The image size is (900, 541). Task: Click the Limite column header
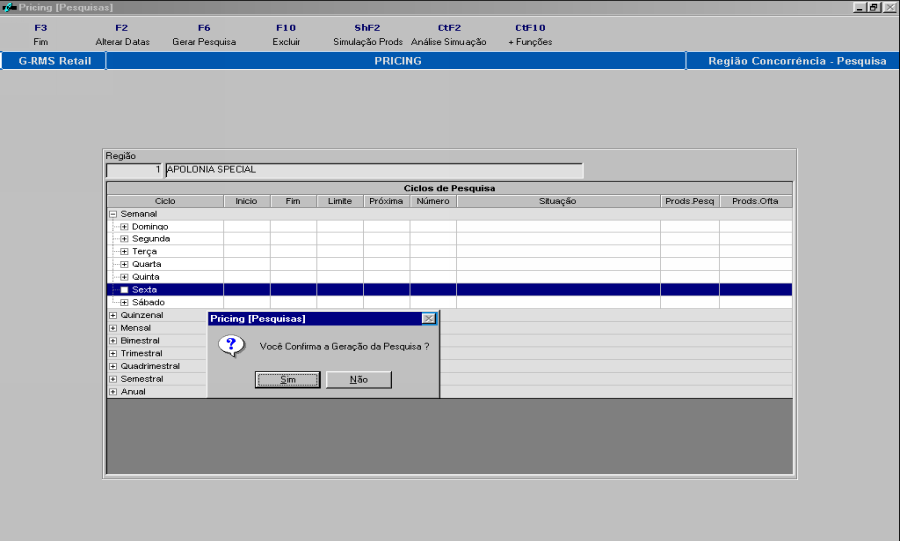[340, 201]
